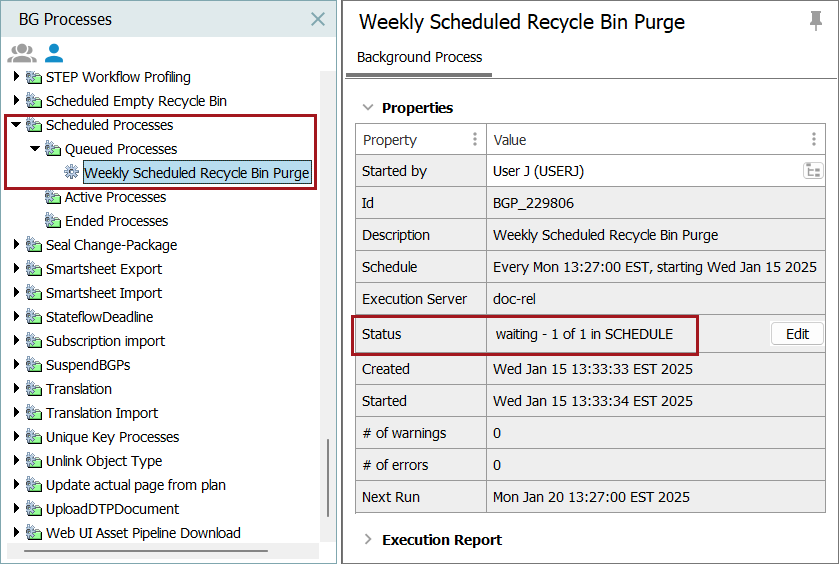Image resolution: width=839 pixels, height=564 pixels.
Task: Select Active Processes in the tree
Action: pos(115,197)
